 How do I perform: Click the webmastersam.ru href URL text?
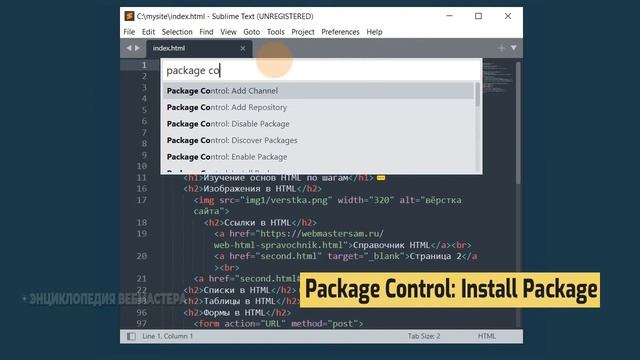[x=322, y=234]
